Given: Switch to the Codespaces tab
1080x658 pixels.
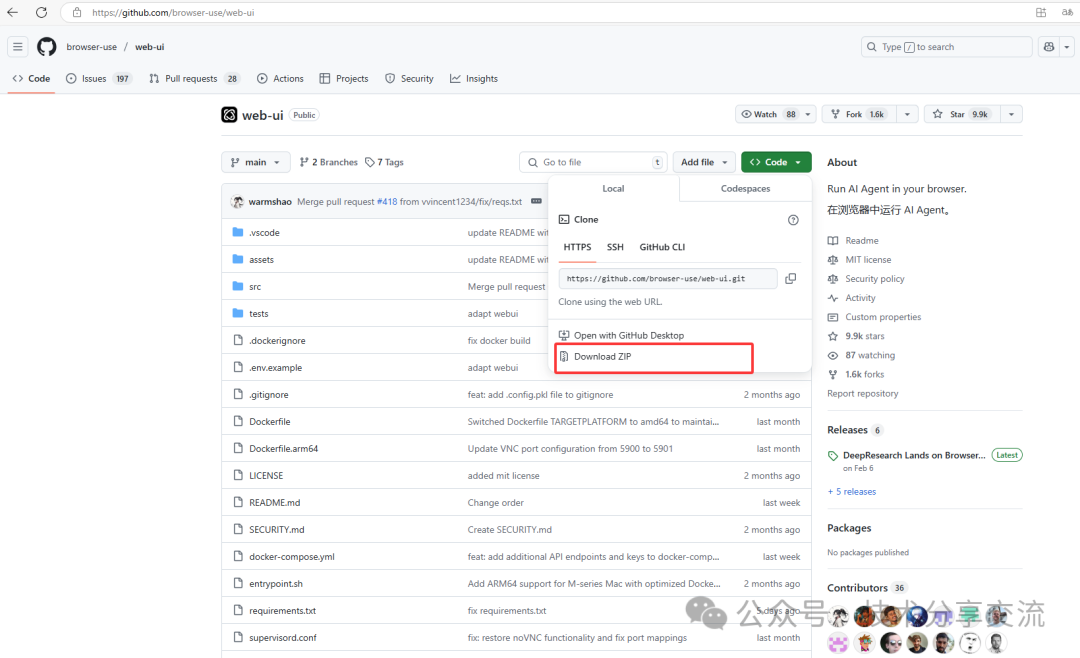Looking at the screenshot, I should click(x=745, y=188).
